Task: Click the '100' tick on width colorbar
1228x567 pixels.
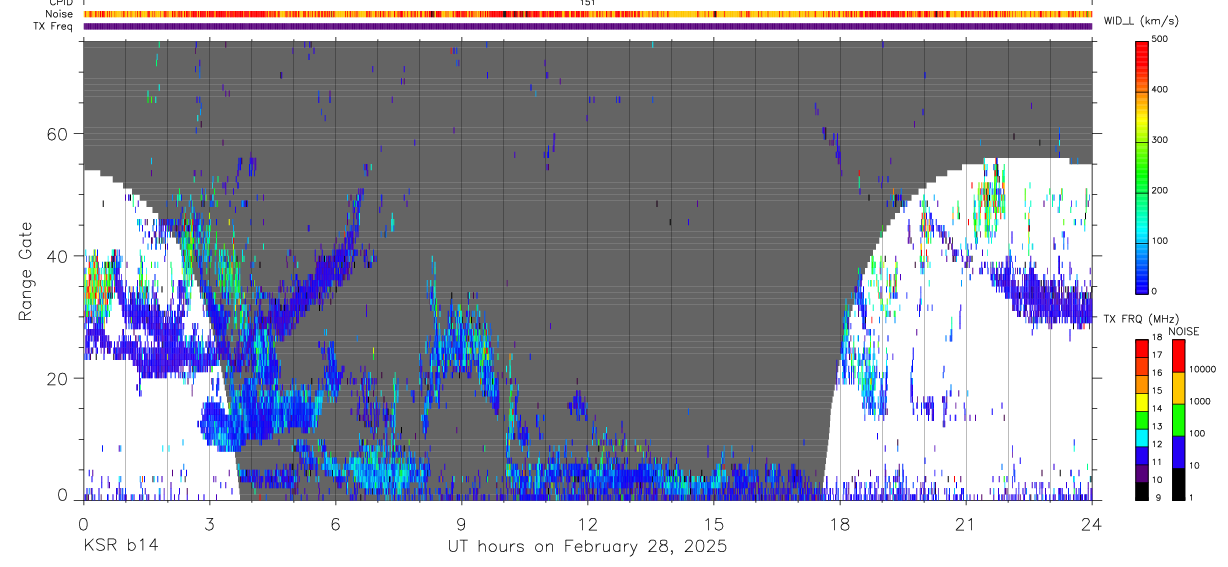Action: (x=1160, y=241)
